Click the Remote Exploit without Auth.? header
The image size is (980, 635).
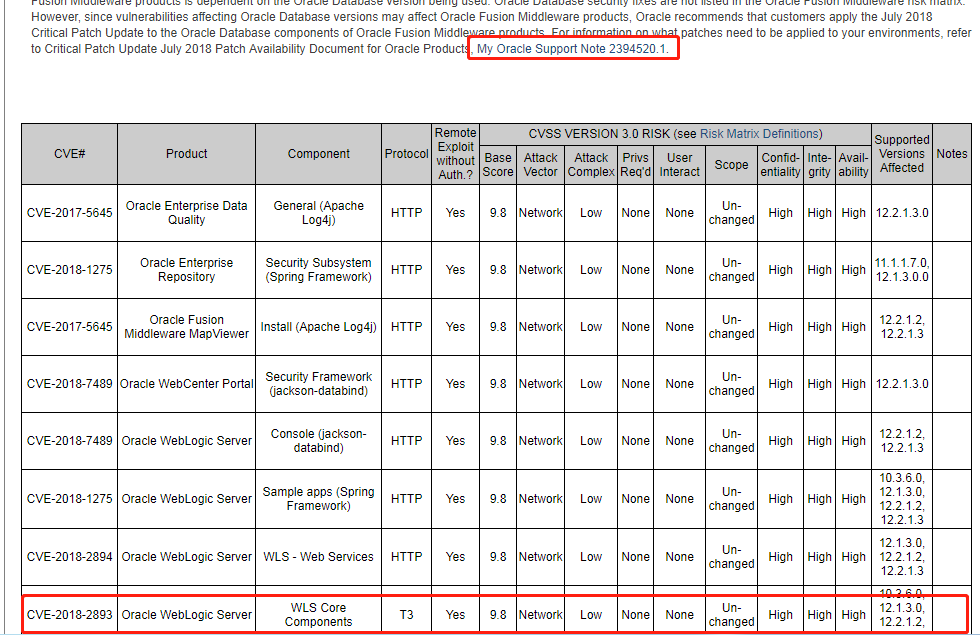[x=456, y=154]
